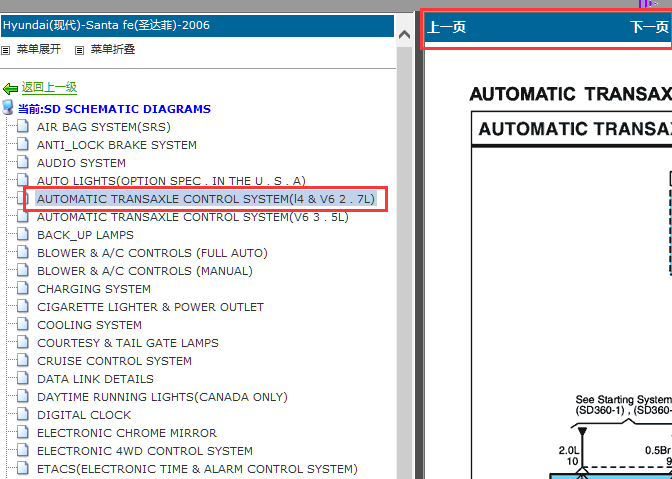Click the 菜单展开 list icon

click(6, 51)
